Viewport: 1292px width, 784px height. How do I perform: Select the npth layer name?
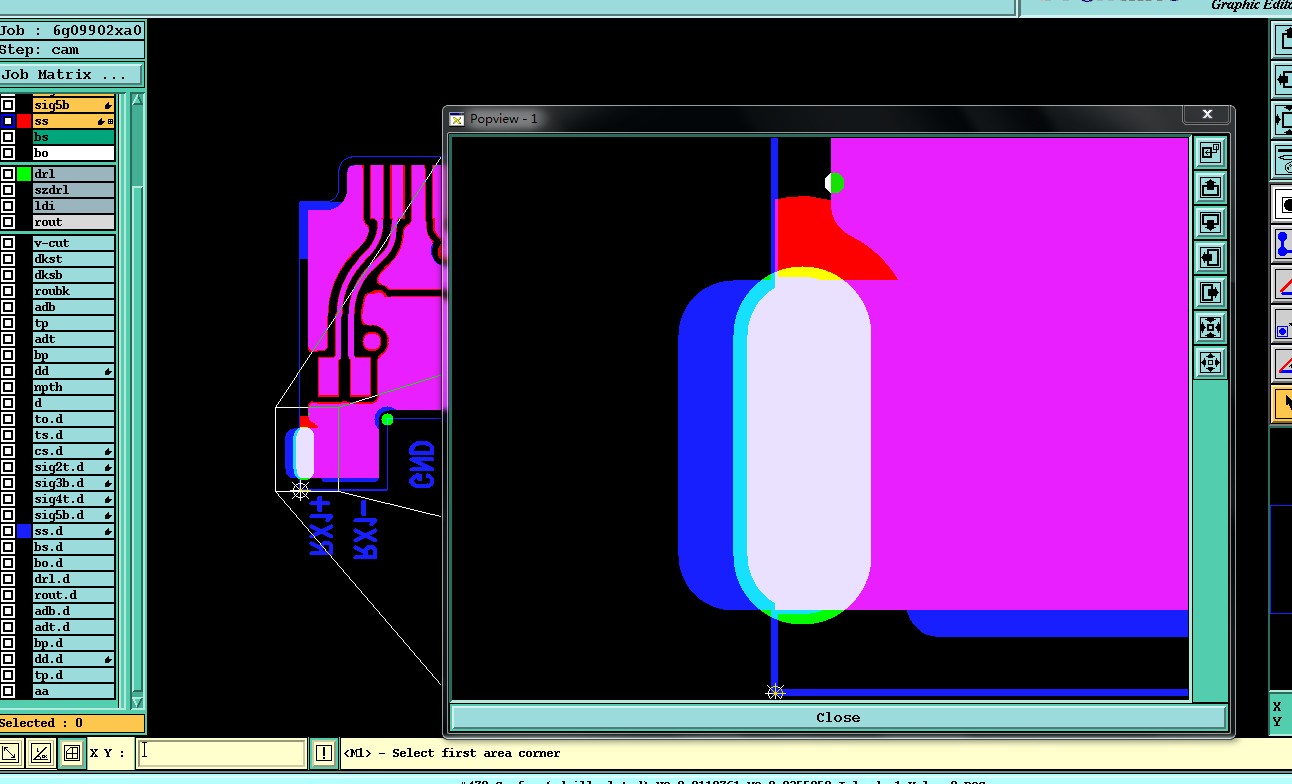coord(73,387)
